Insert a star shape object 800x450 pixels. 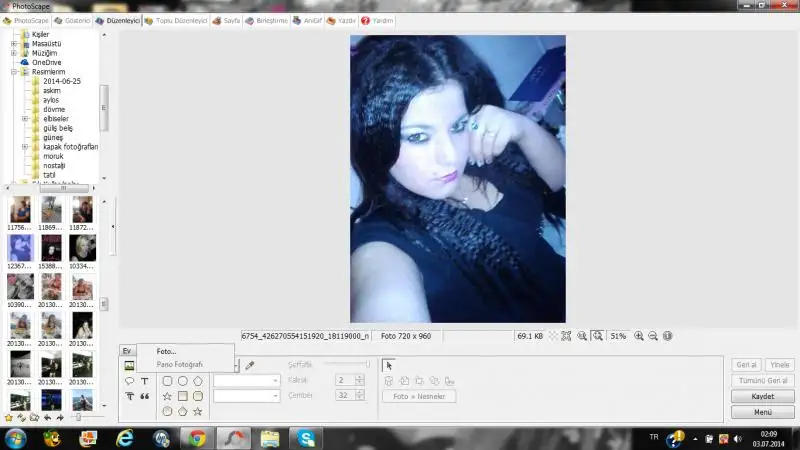pos(167,396)
